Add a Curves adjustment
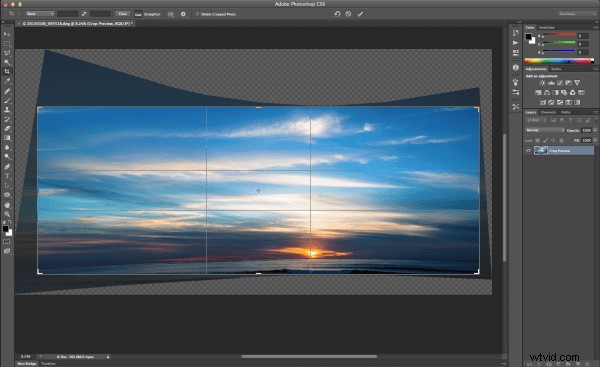Screen dimensions: 600x367 pyautogui.click(x=560, y=83)
